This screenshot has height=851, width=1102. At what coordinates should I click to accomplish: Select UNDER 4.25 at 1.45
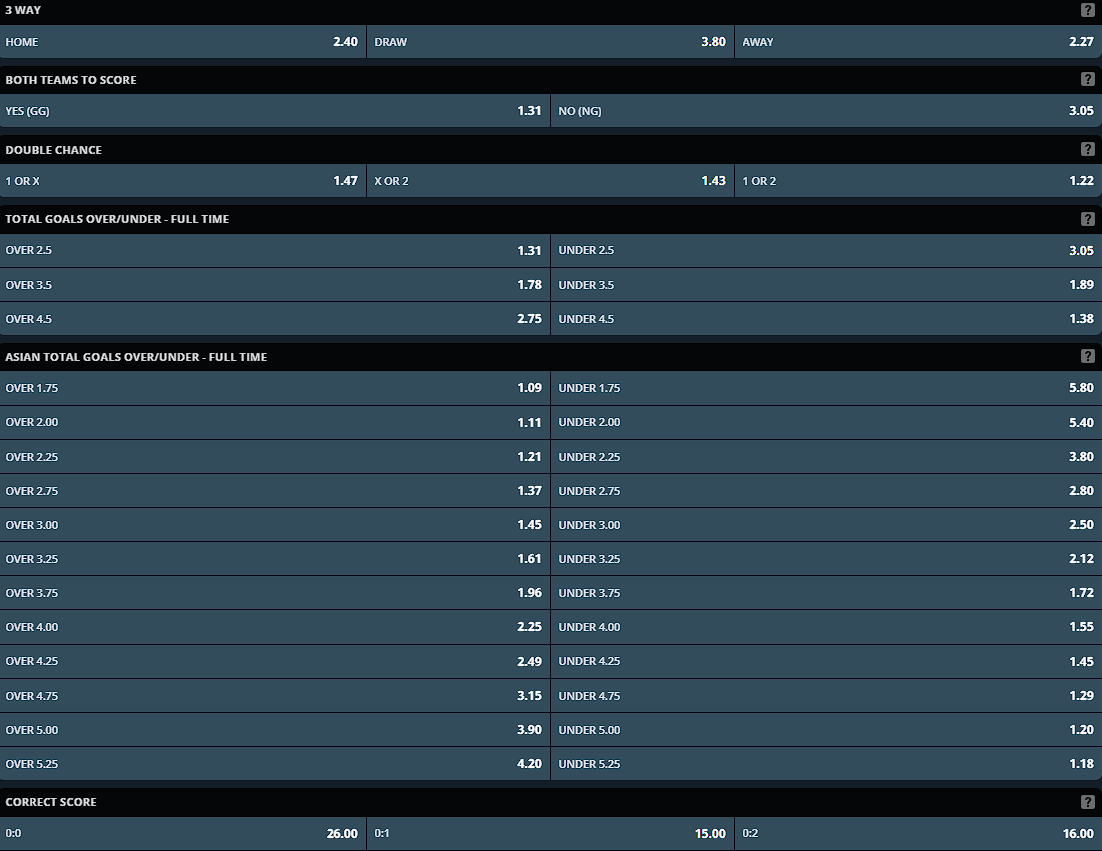click(x=826, y=661)
